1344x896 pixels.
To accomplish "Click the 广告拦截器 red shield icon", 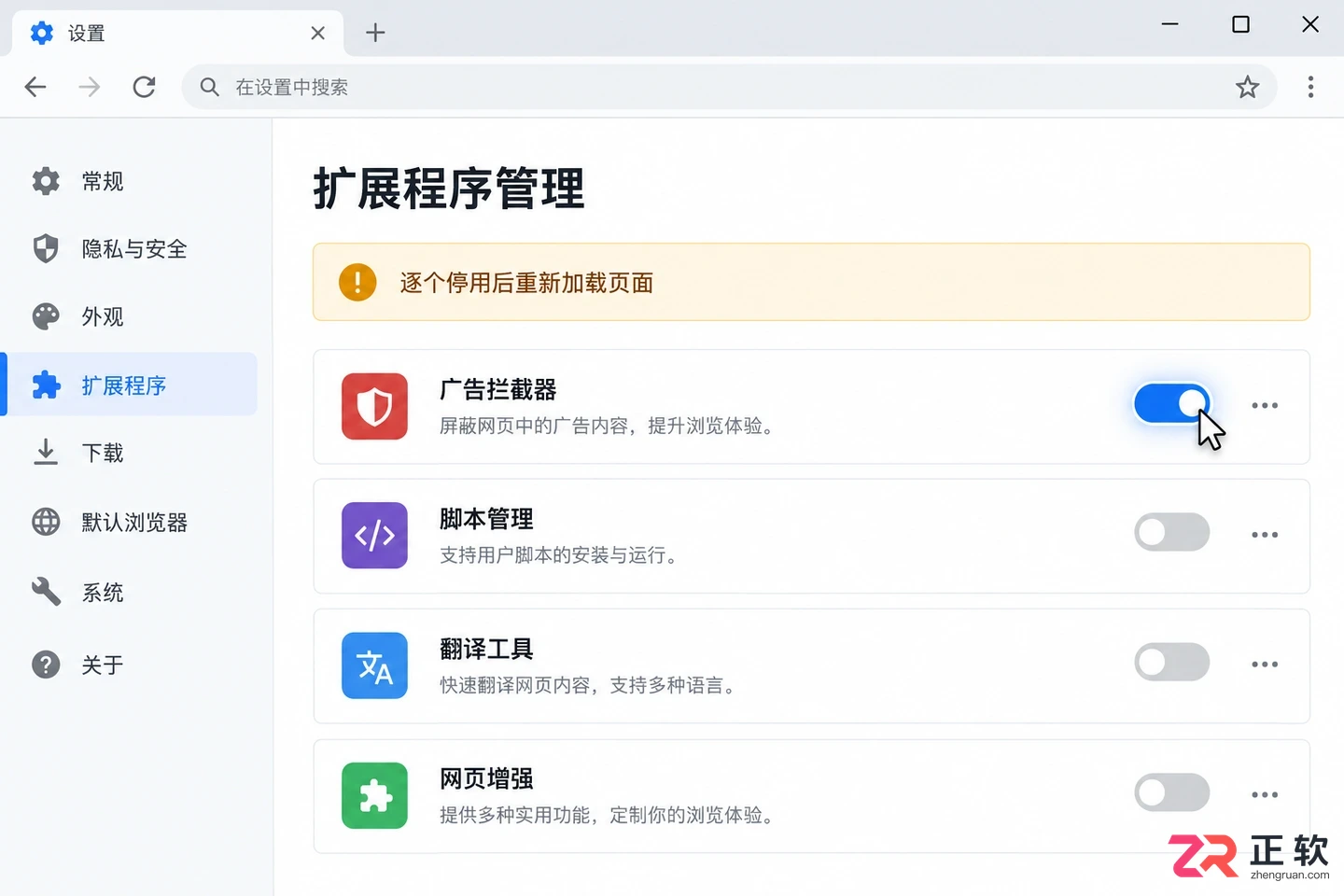I will click(x=374, y=406).
